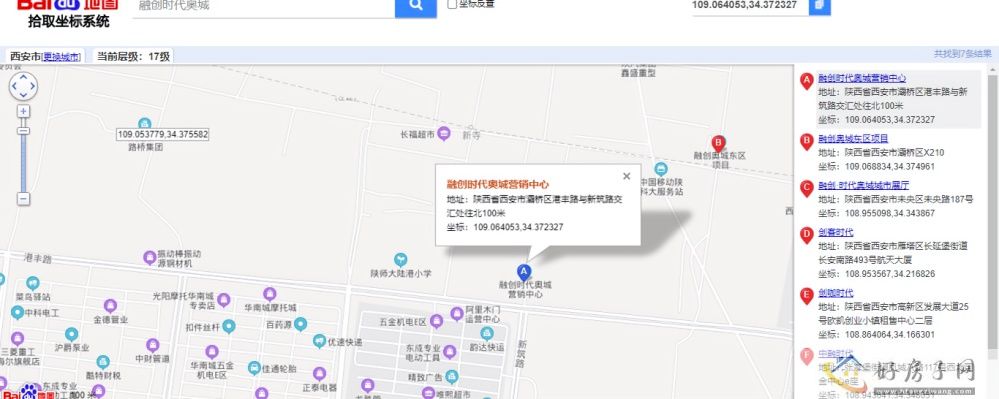Toggle the 坐标反查 checkbox

(x=452, y=4)
